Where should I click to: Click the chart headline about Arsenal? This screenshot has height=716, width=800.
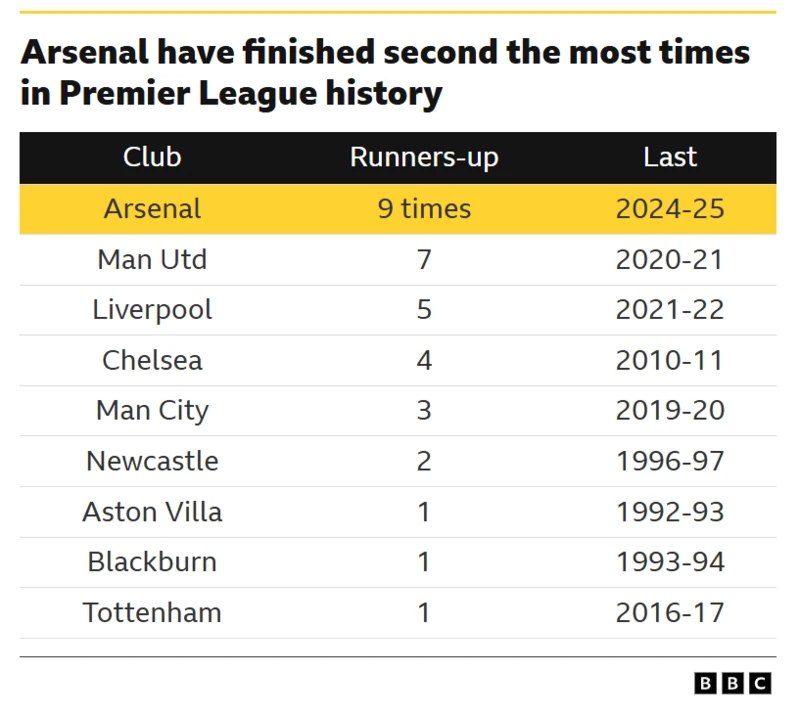tap(385, 72)
